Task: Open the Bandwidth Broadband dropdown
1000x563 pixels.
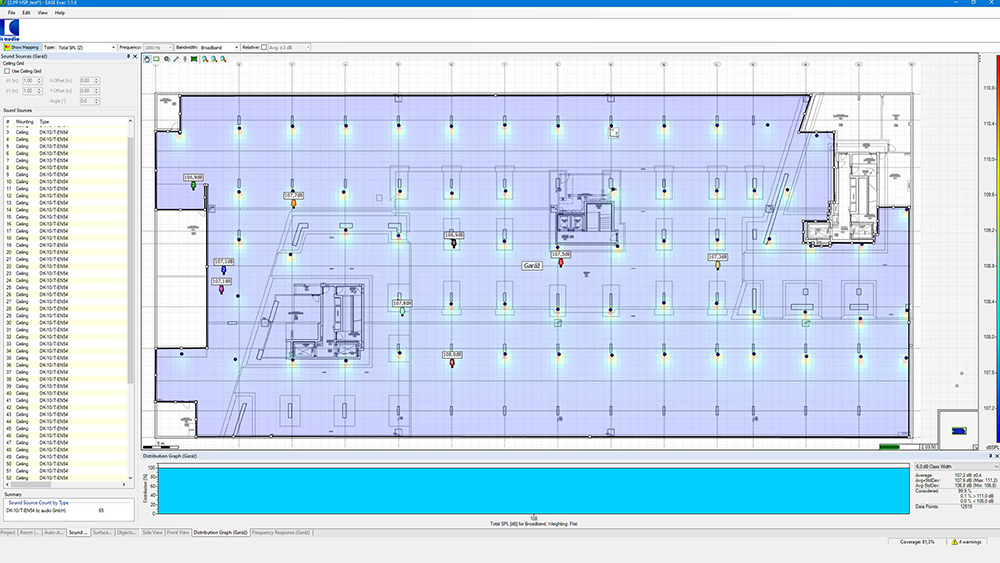Action: 219,47
